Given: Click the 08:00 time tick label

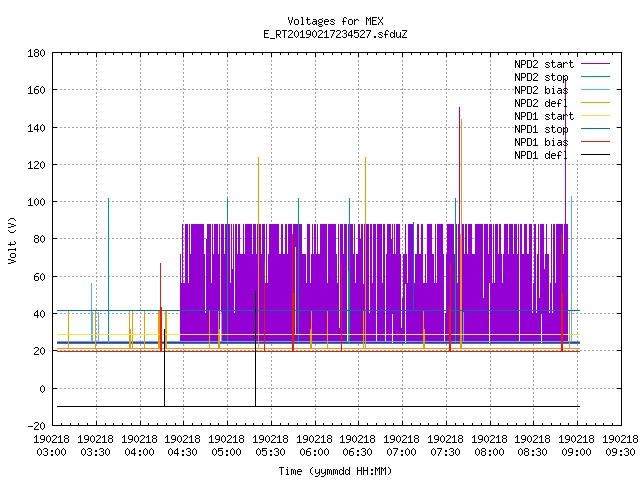Looking at the screenshot, I should point(489,452).
